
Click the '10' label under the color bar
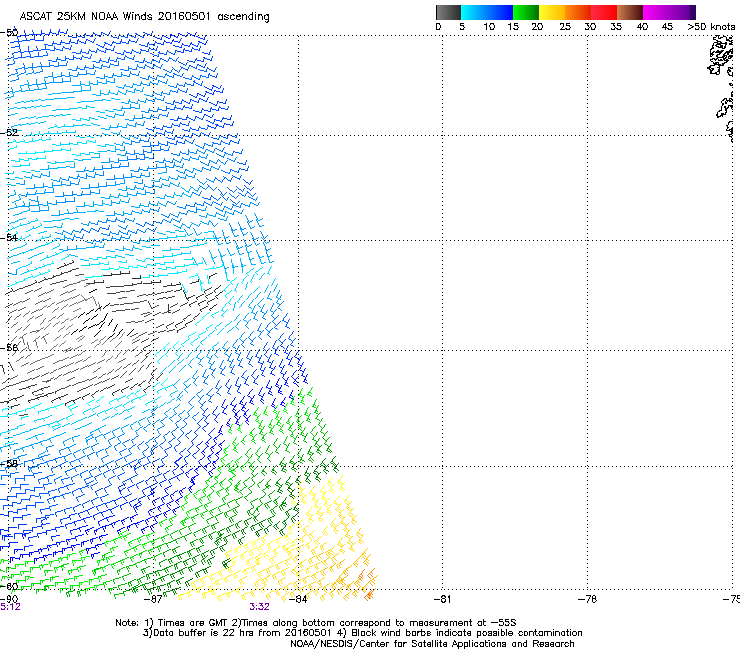[489, 27]
